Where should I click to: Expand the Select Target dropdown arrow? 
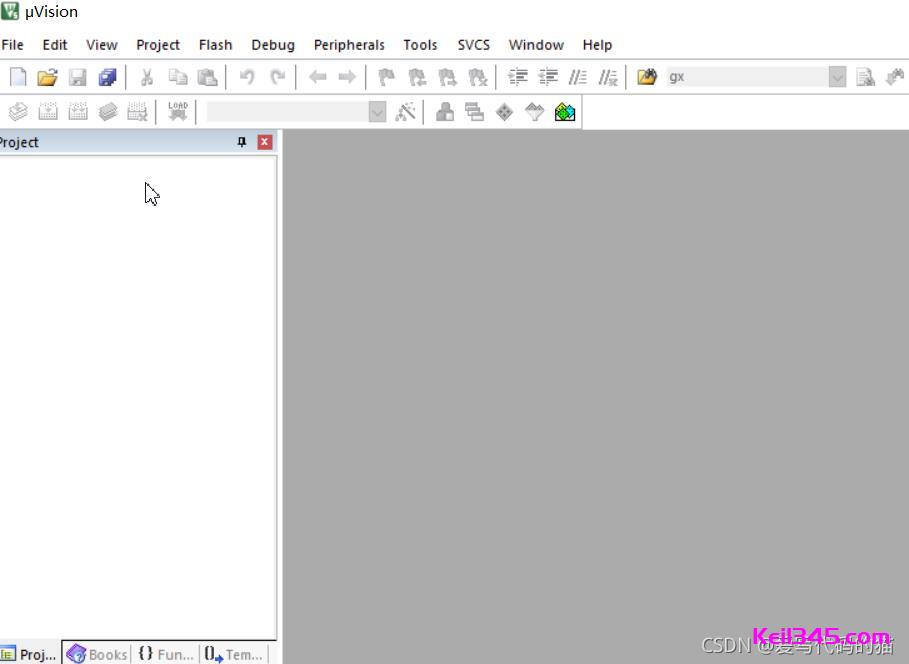[377, 111]
